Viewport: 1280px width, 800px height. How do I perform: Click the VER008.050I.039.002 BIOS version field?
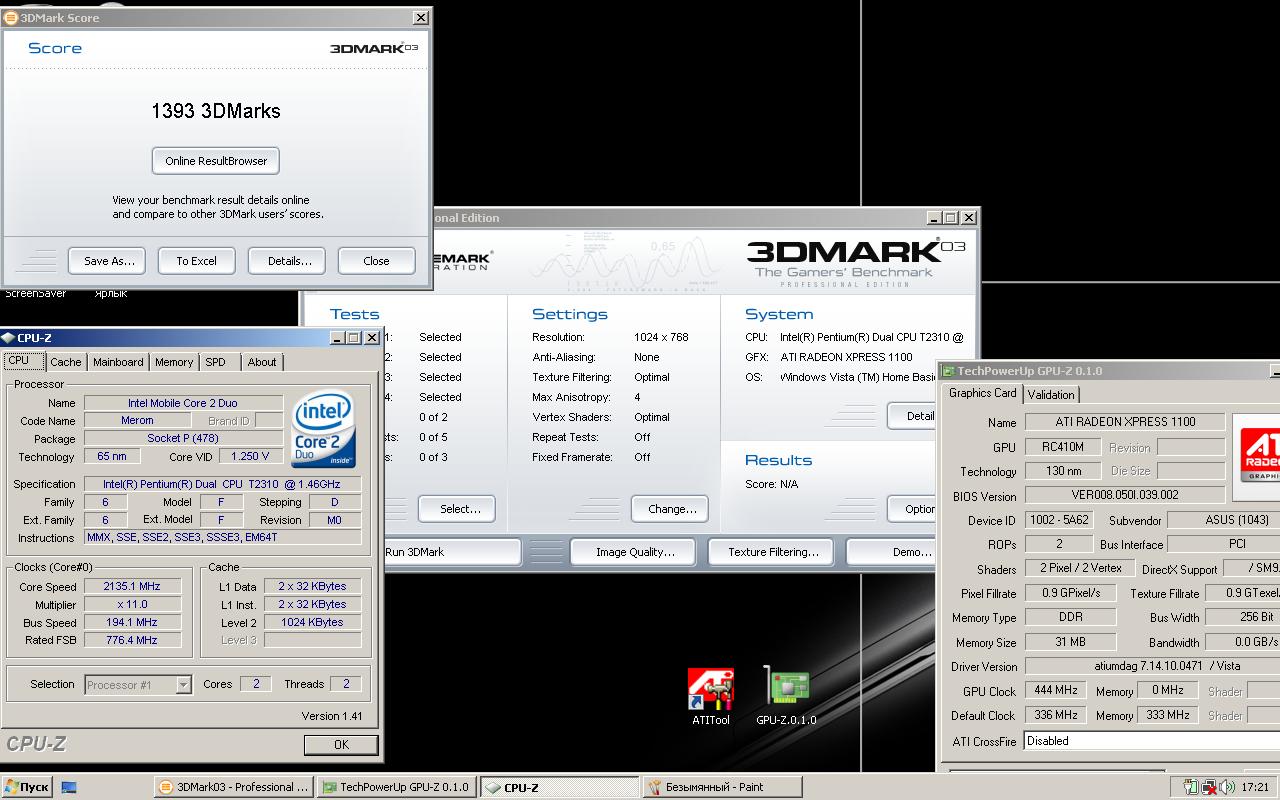point(1125,495)
